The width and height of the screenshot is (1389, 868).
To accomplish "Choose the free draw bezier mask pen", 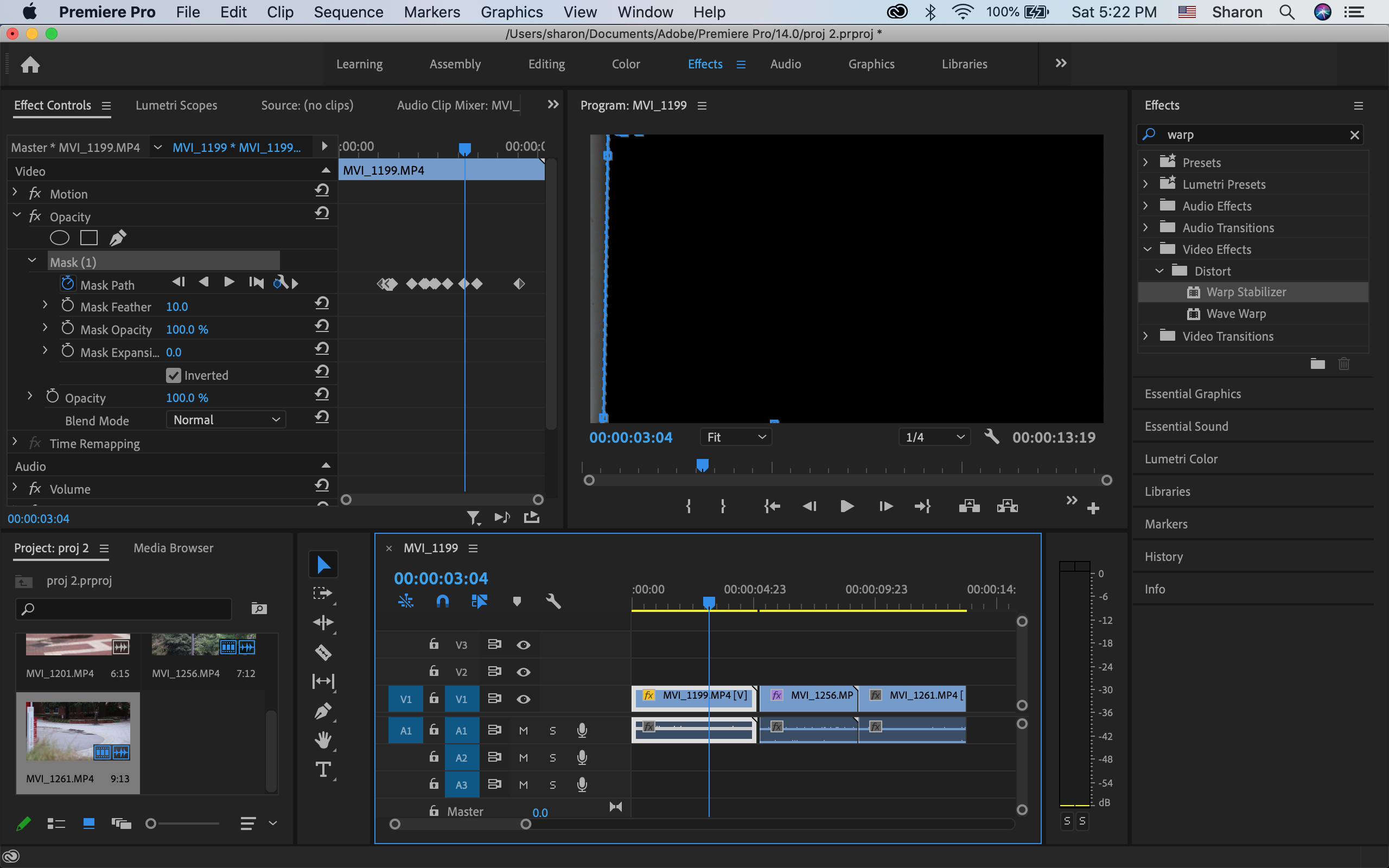I will click(118, 238).
